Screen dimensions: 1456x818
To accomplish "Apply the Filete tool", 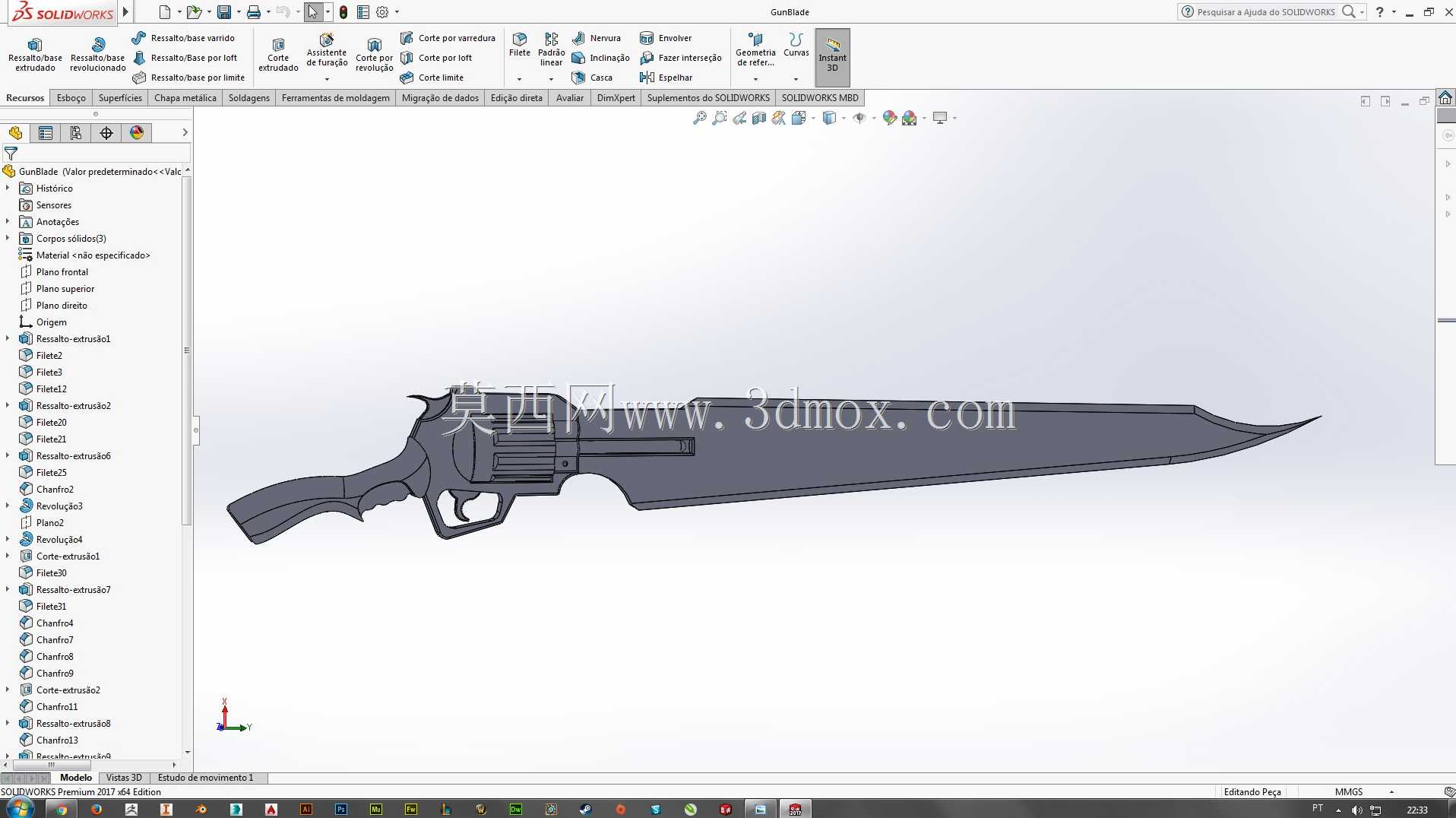I will pos(520,46).
